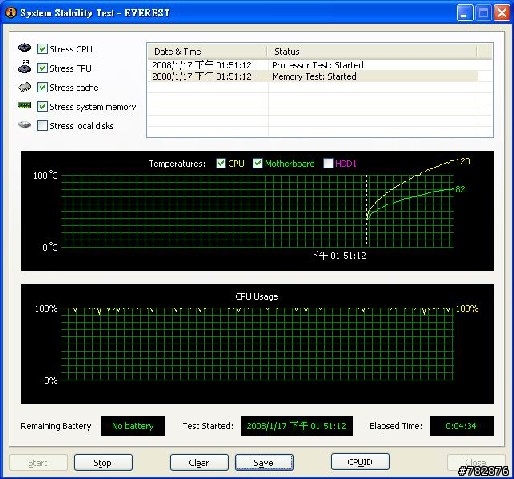514x479 pixels.
Task: Hide the CPU temperature graph line
Action: (x=221, y=163)
